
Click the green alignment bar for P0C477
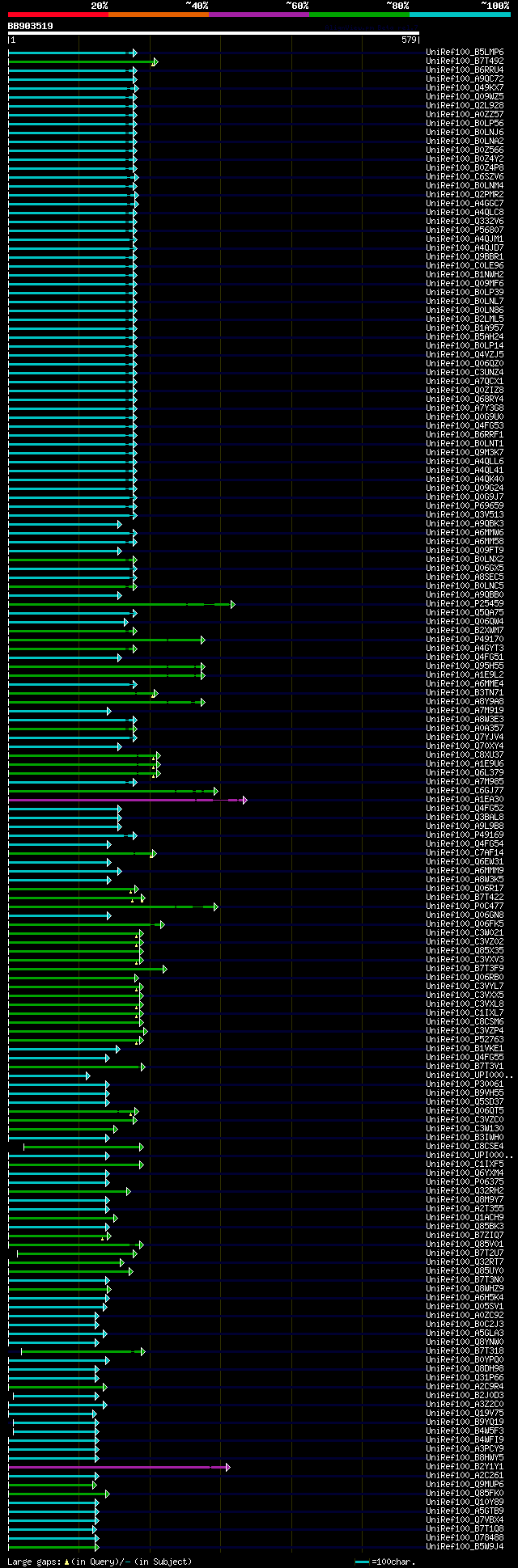coord(113,907)
